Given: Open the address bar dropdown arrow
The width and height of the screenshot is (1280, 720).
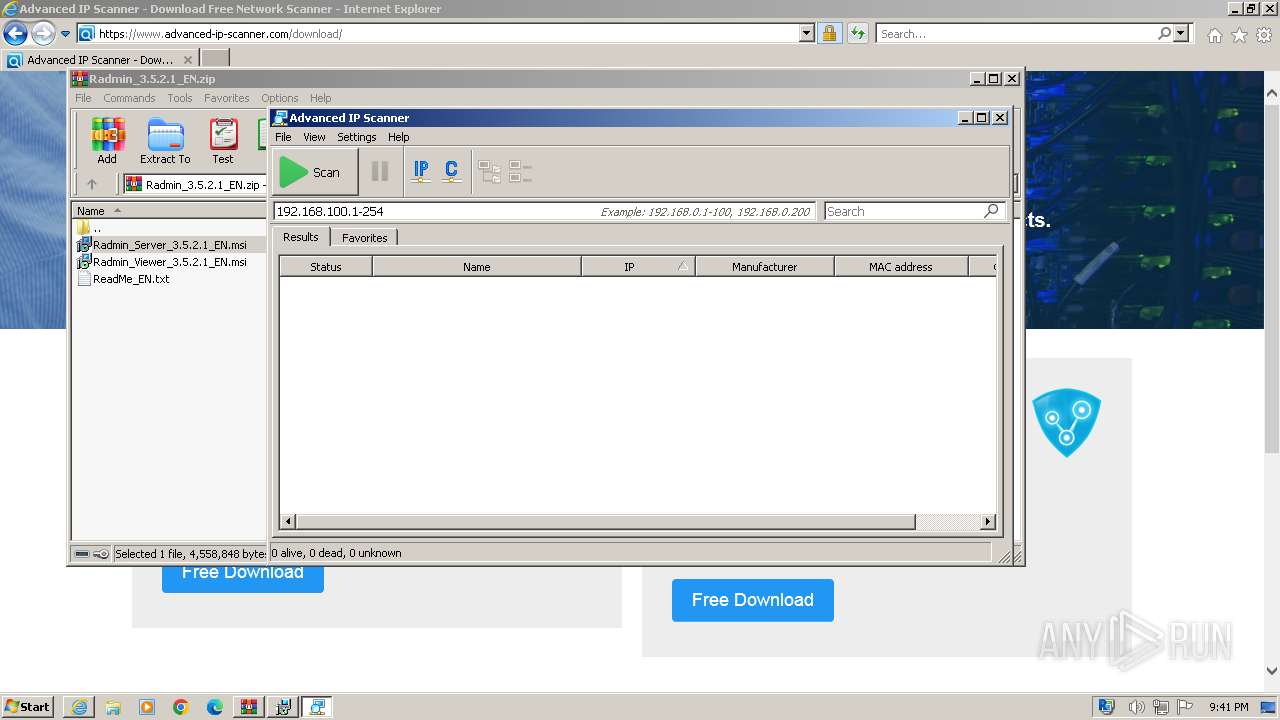Looking at the screenshot, I should 807,34.
